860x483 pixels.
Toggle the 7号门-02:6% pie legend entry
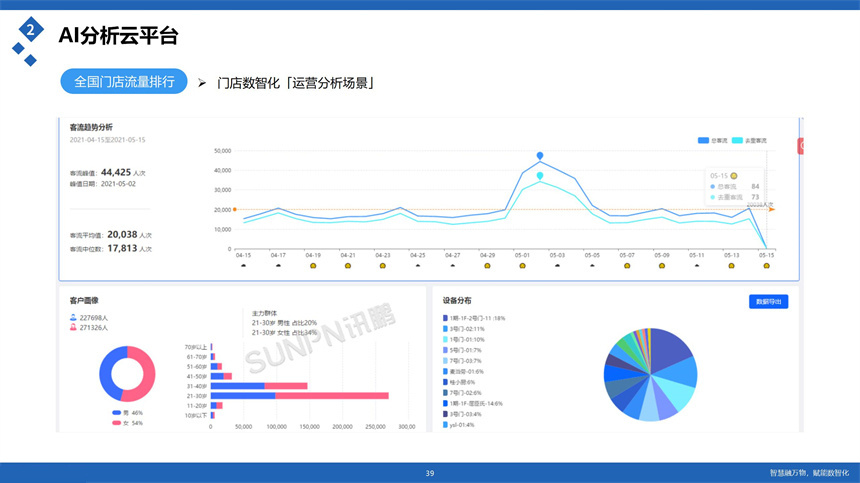coord(462,393)
